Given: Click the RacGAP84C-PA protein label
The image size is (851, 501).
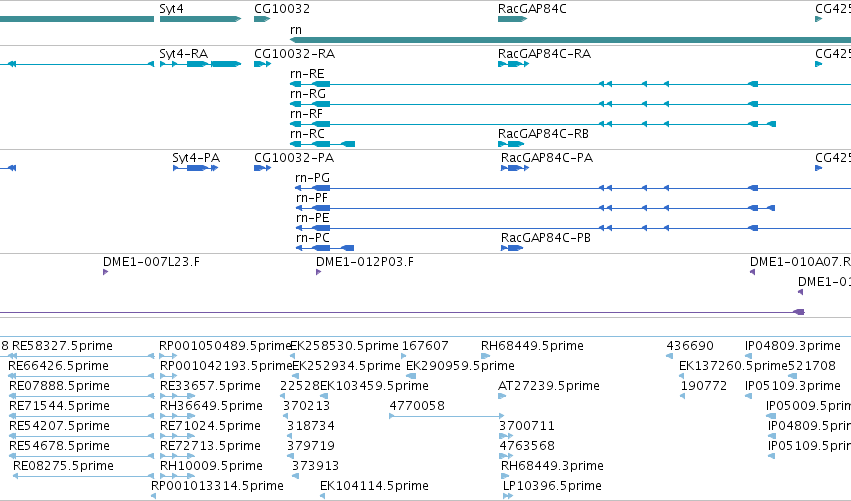Looking at the screenshot, I should [x=547, y=158].
